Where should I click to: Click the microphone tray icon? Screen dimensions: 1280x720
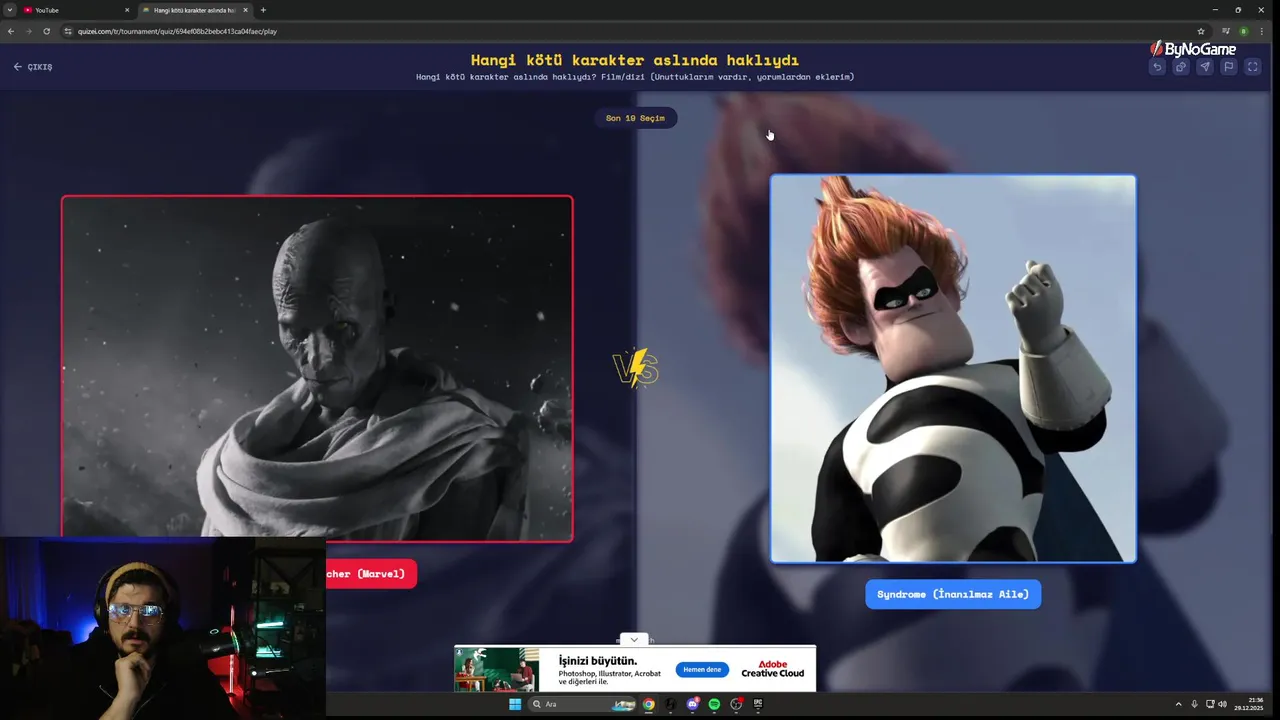click(x=1194, y=704)
